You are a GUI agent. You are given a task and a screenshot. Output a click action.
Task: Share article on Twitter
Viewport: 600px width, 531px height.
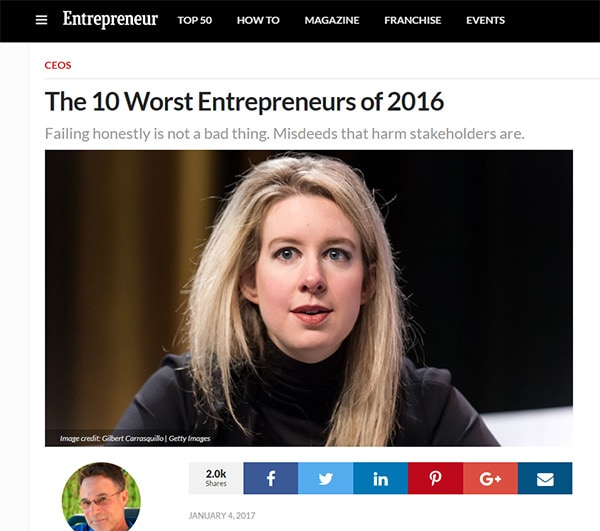[326, 478]
